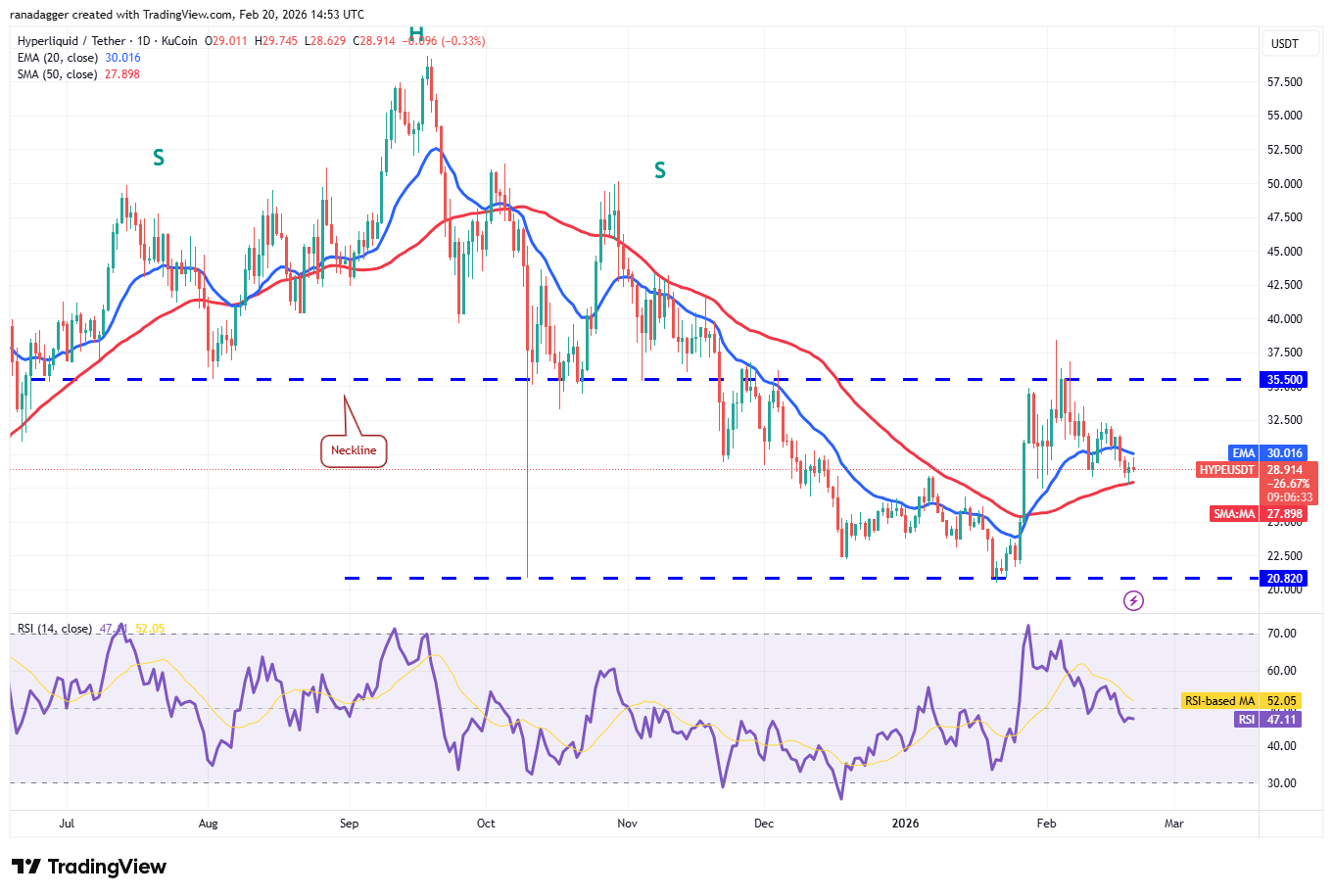Click the 2026 label on the time axis

(x=905, y=824)
